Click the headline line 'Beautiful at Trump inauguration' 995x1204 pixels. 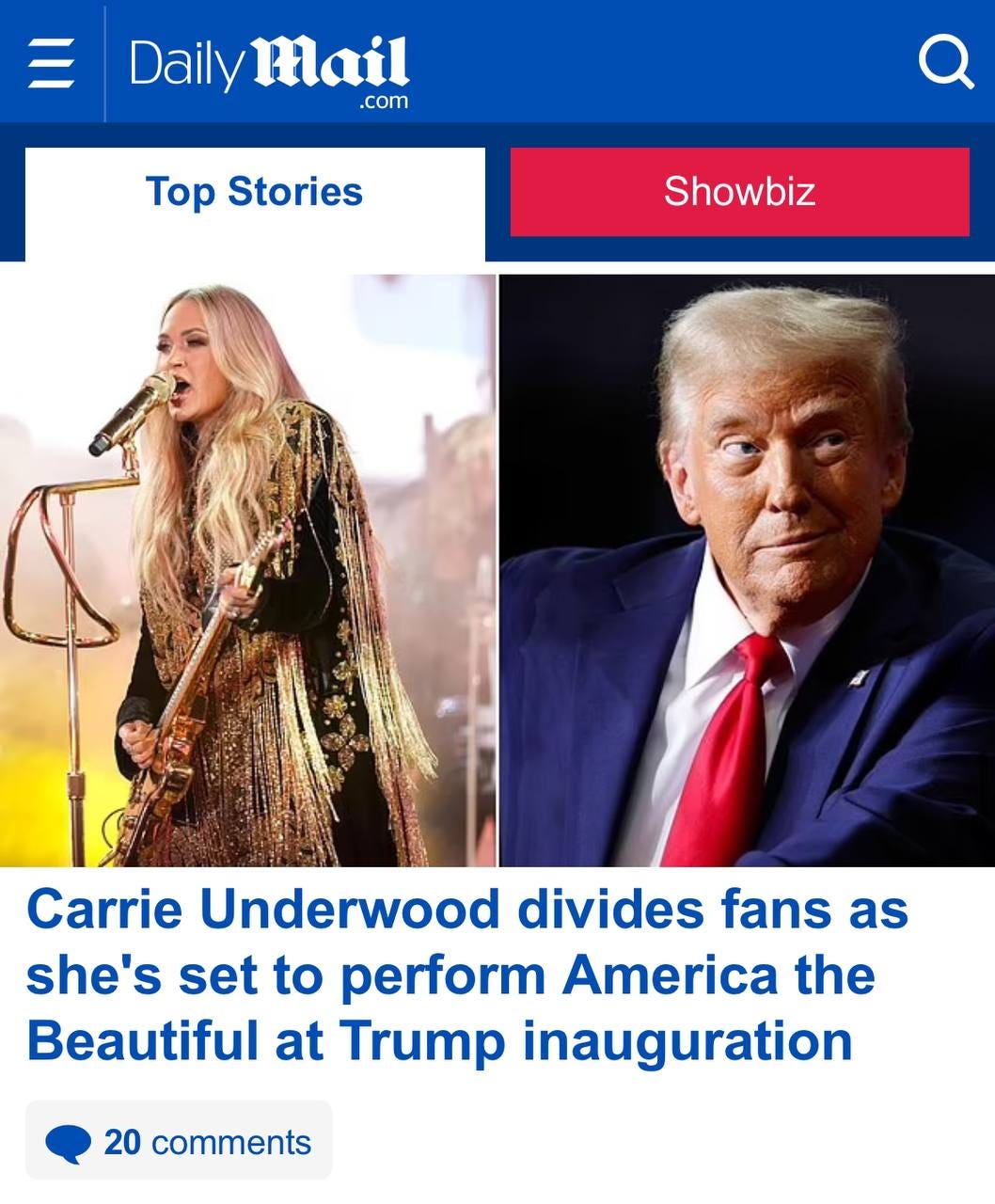(439, 1039)
